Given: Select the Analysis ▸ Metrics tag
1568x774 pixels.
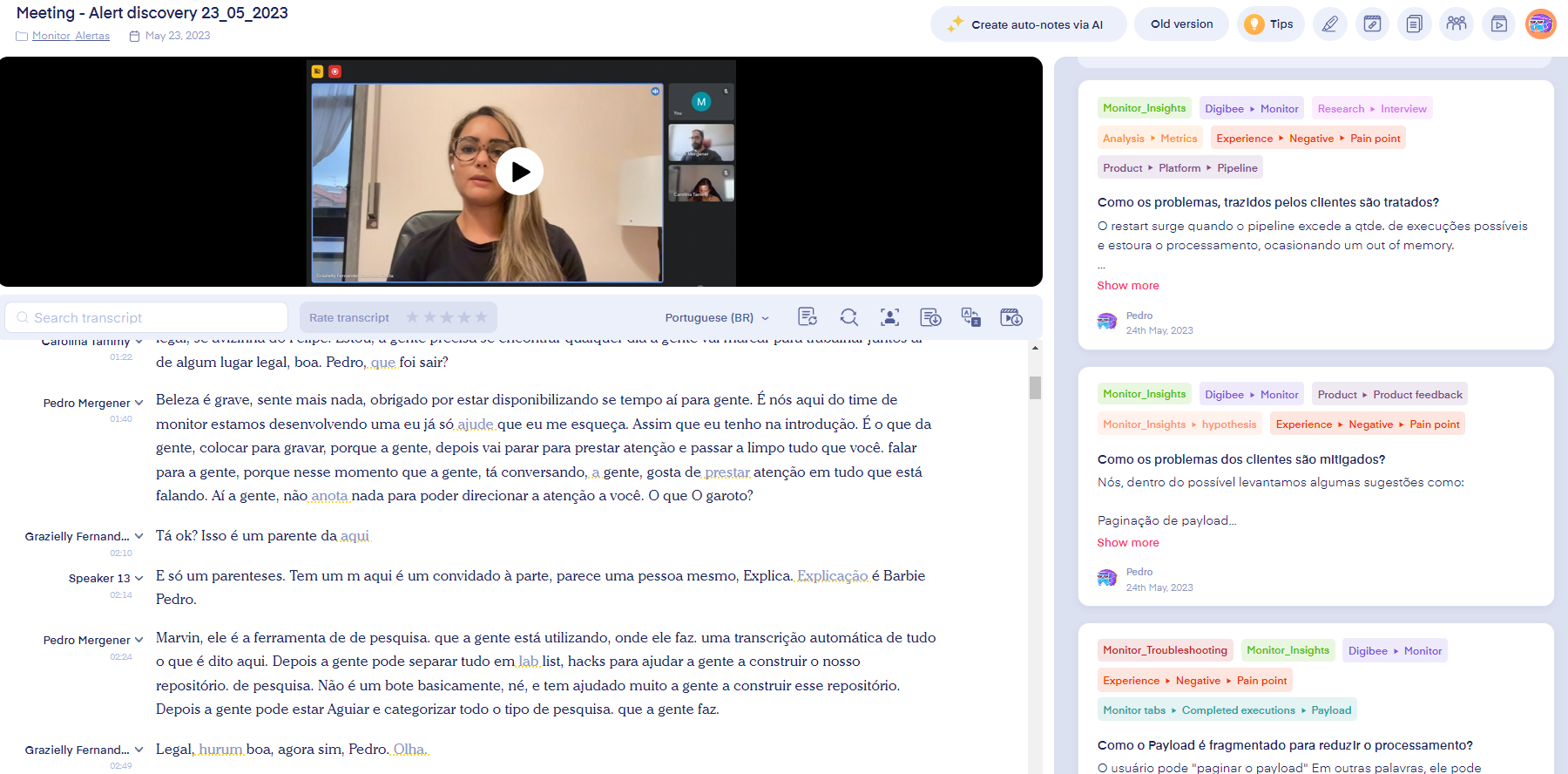Looking at the screenshot, I should pyautogui.click(x=1150, y=139).
